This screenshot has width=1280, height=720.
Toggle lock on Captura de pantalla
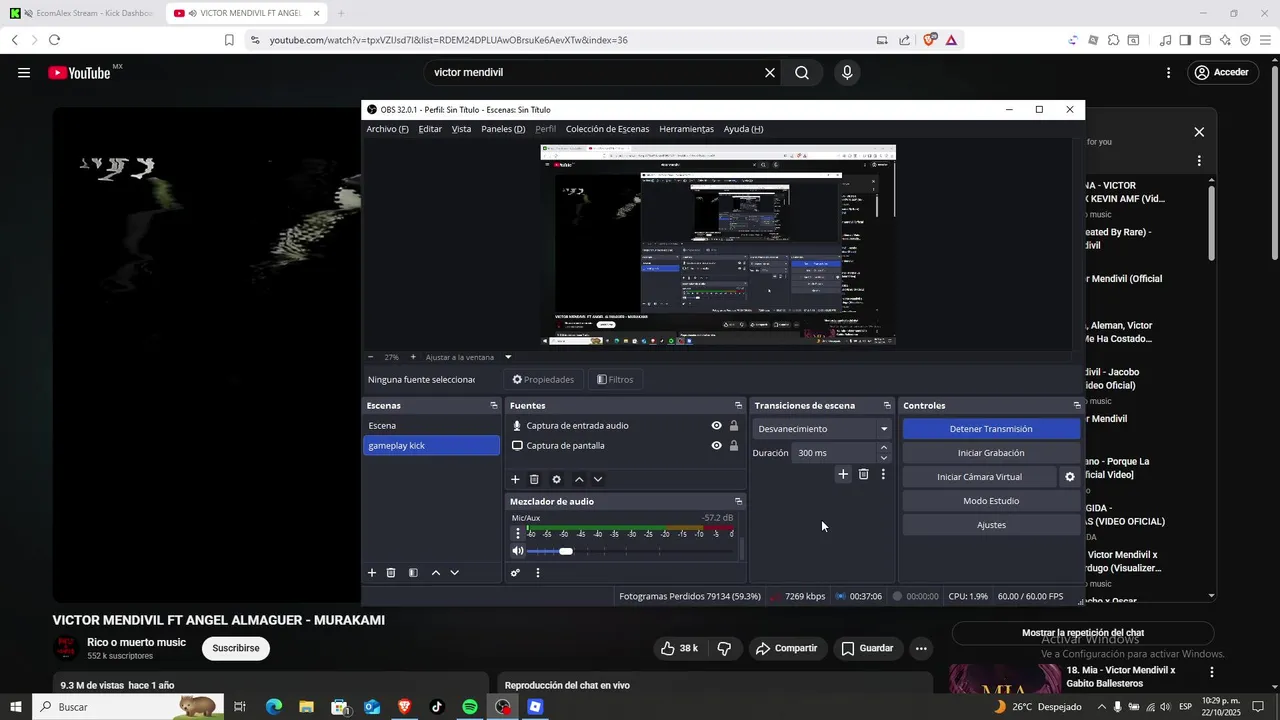coord(734,446)
